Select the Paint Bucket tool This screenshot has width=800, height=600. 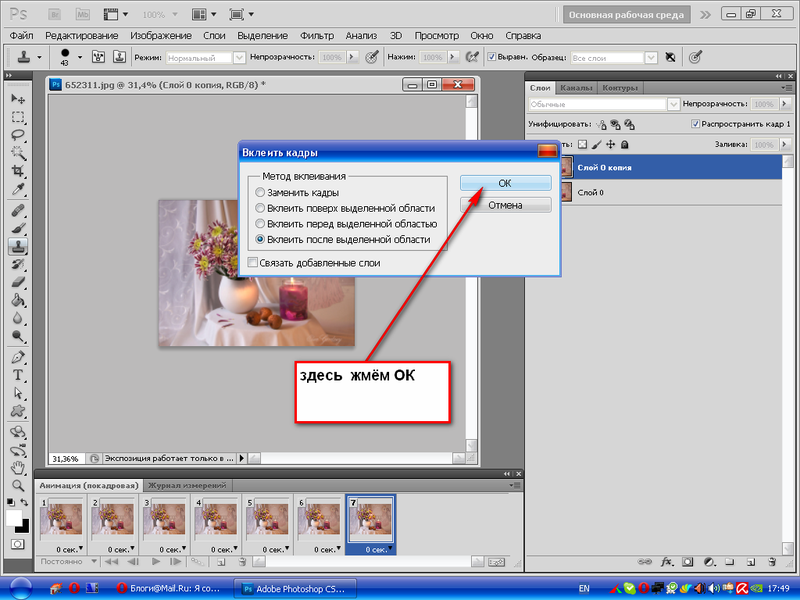tap(18, 300)
